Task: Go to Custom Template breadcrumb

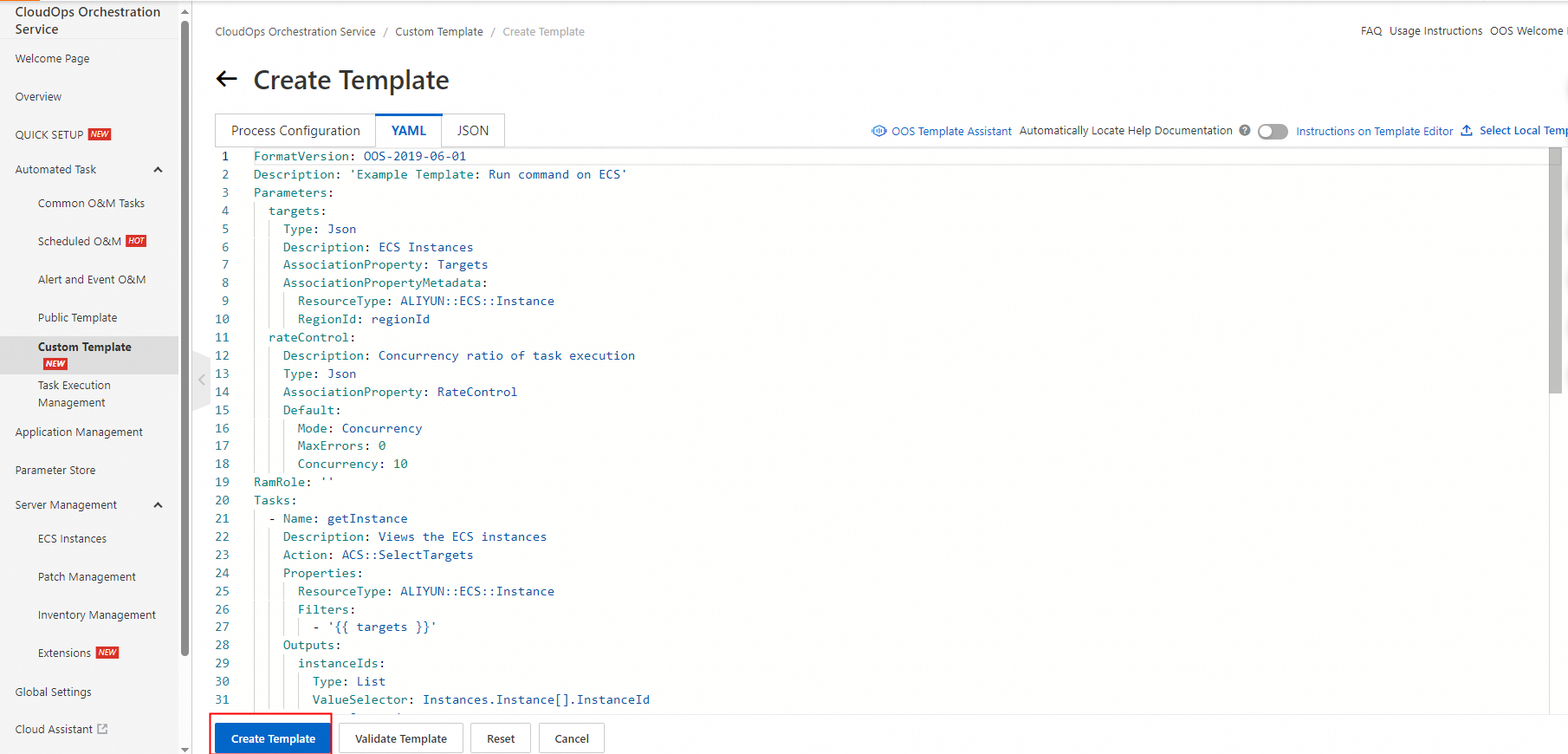Action: (439, 32)
